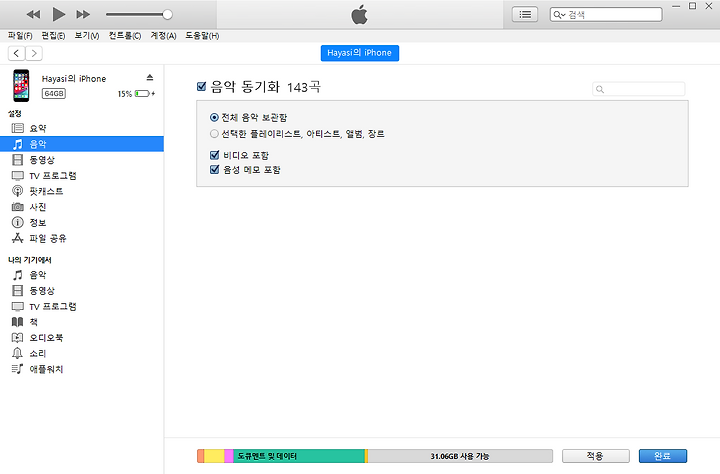720x474 pixels.
Task: Click the 설정 section heading
Action: pos(15,113)
